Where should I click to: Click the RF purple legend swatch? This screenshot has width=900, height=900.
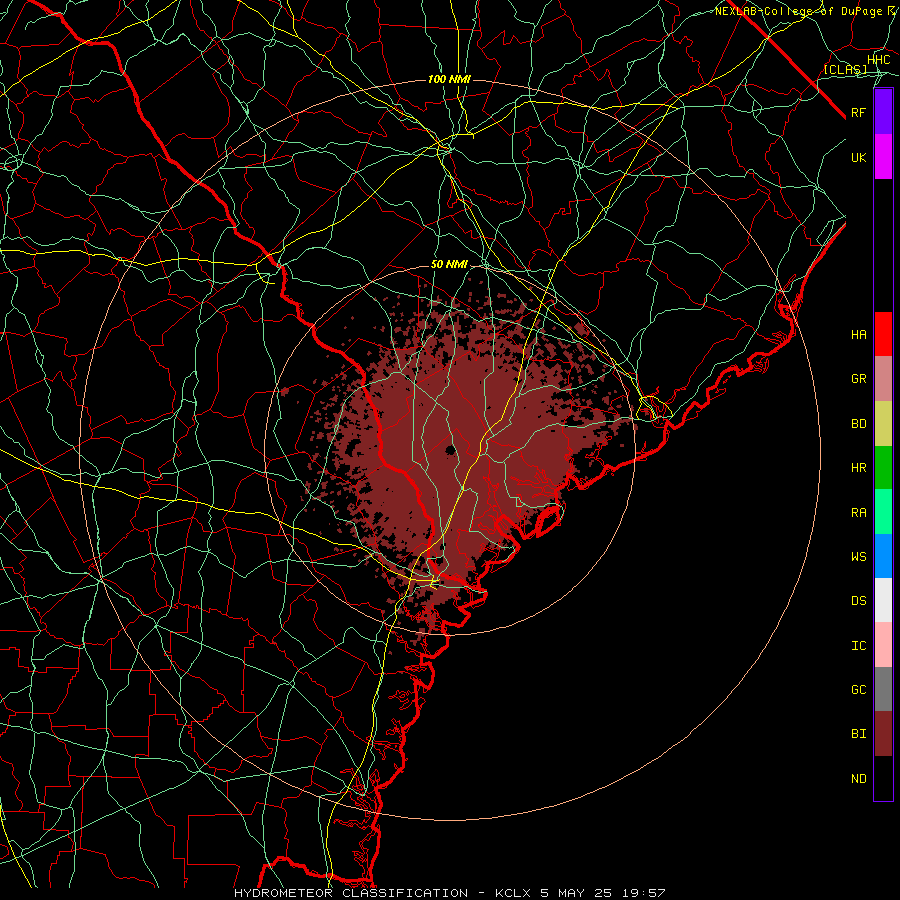(x=883, y=112)
